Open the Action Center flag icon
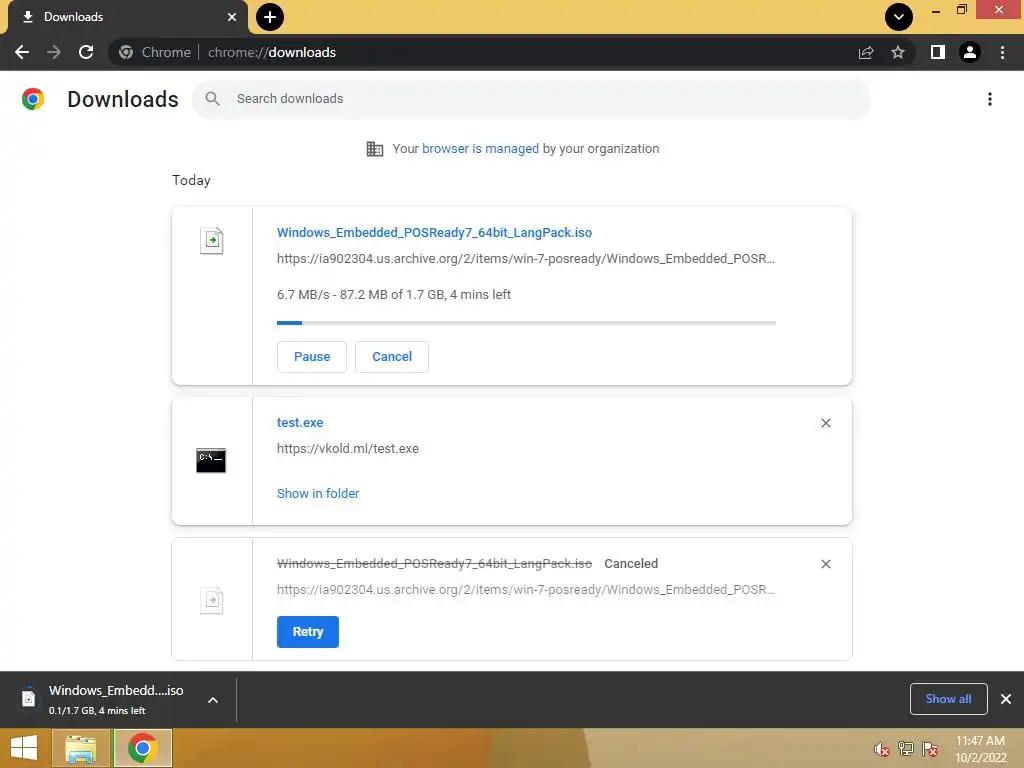 click(930, 749)
